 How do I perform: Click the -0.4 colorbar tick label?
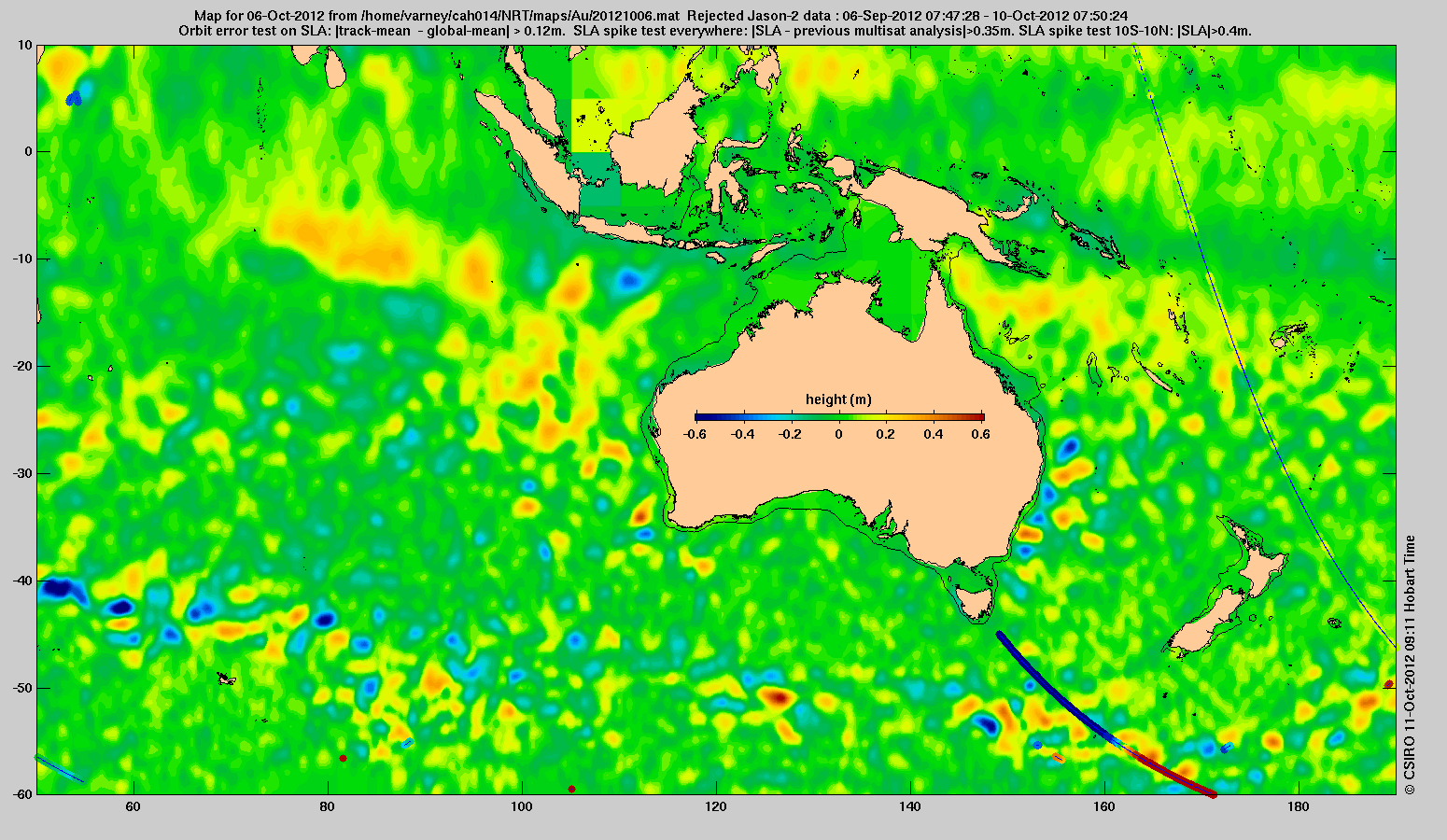tap(742, 434)
